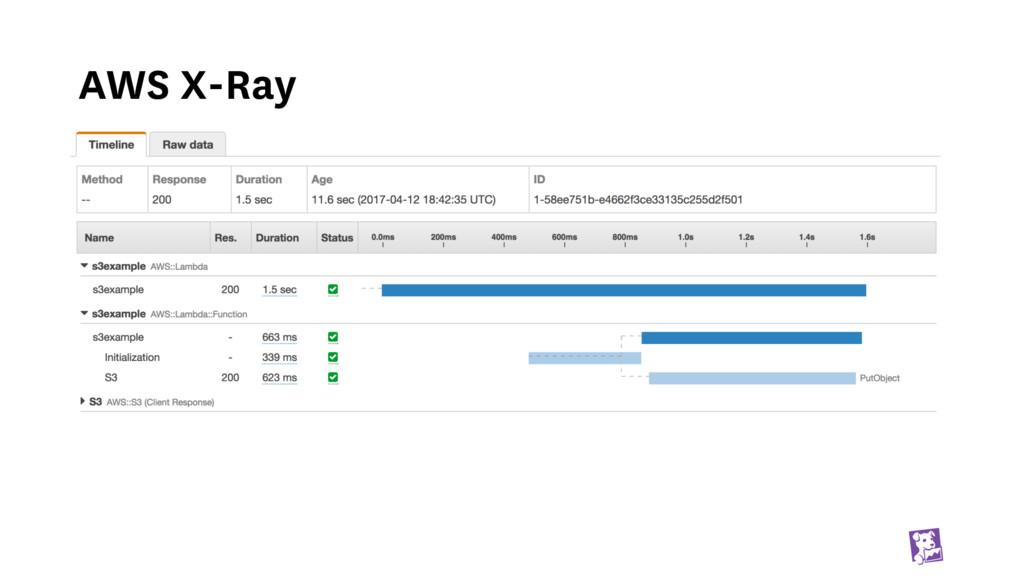Click the Res. column header

click(225, 238)
